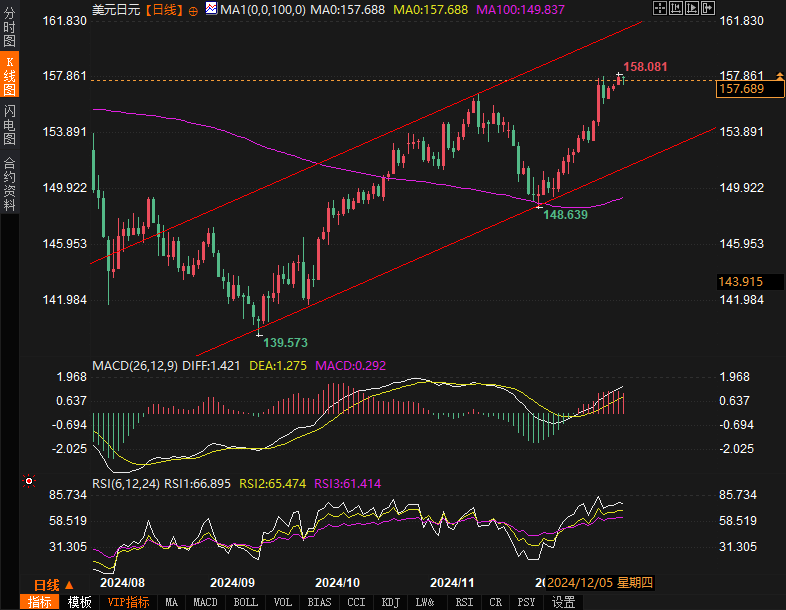Click the 157.689 current price tag

coord(741,90)
